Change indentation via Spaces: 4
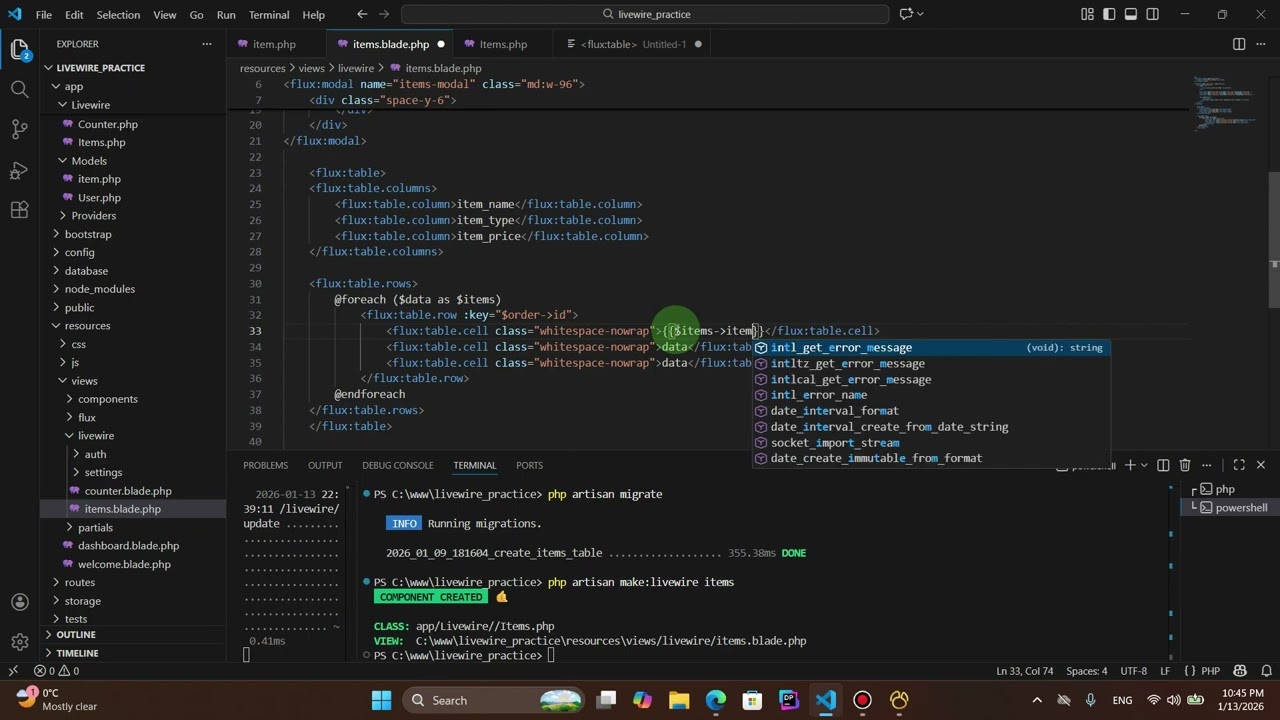1280x720 pixels. point(1087,671)
